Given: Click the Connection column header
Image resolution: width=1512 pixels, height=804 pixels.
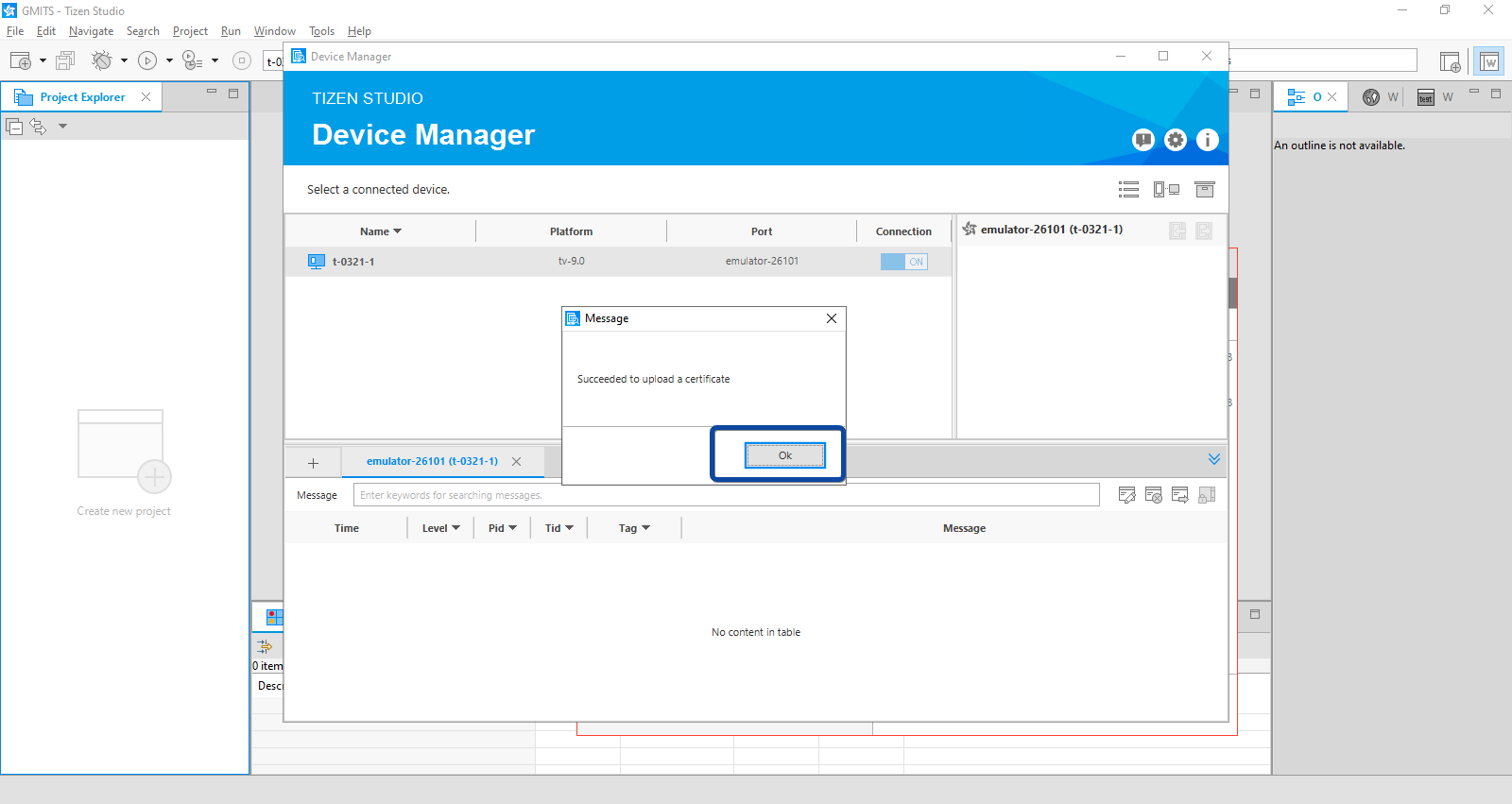Looking at the screenshot, I should coord(903,231).
